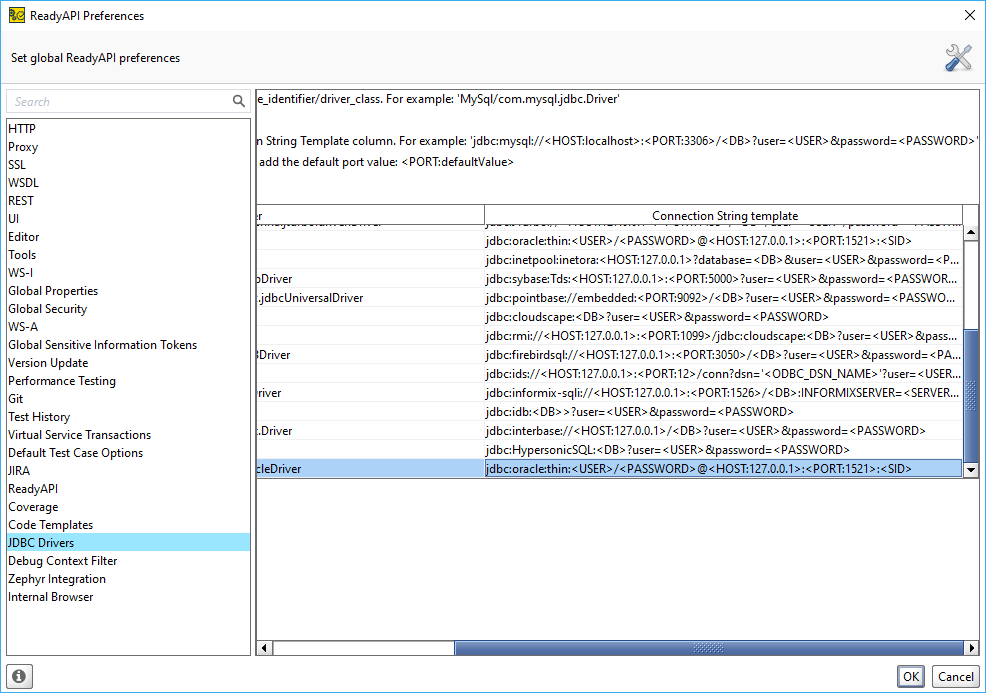Select the jdbc:ids connection string cell
This screenshot has height=693, width=986.
[x=724, y=374]
